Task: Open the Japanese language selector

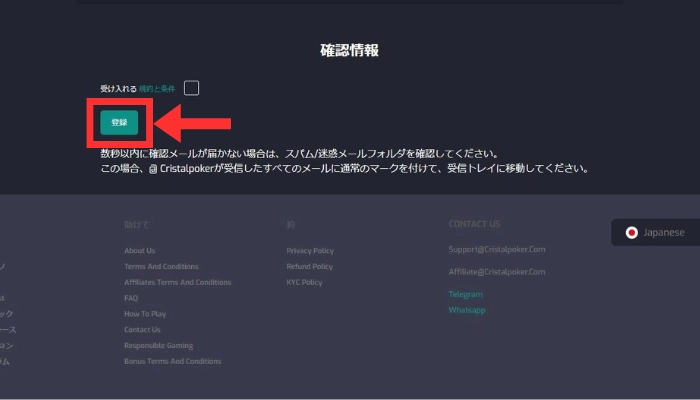Action: coord(655,232)
